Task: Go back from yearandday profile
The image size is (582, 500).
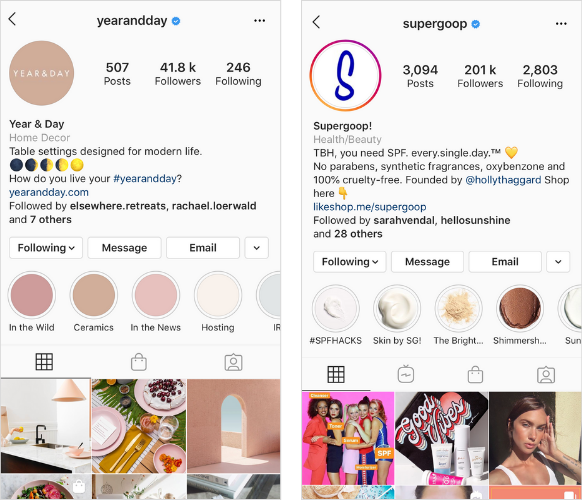Action: click(12, 19)
